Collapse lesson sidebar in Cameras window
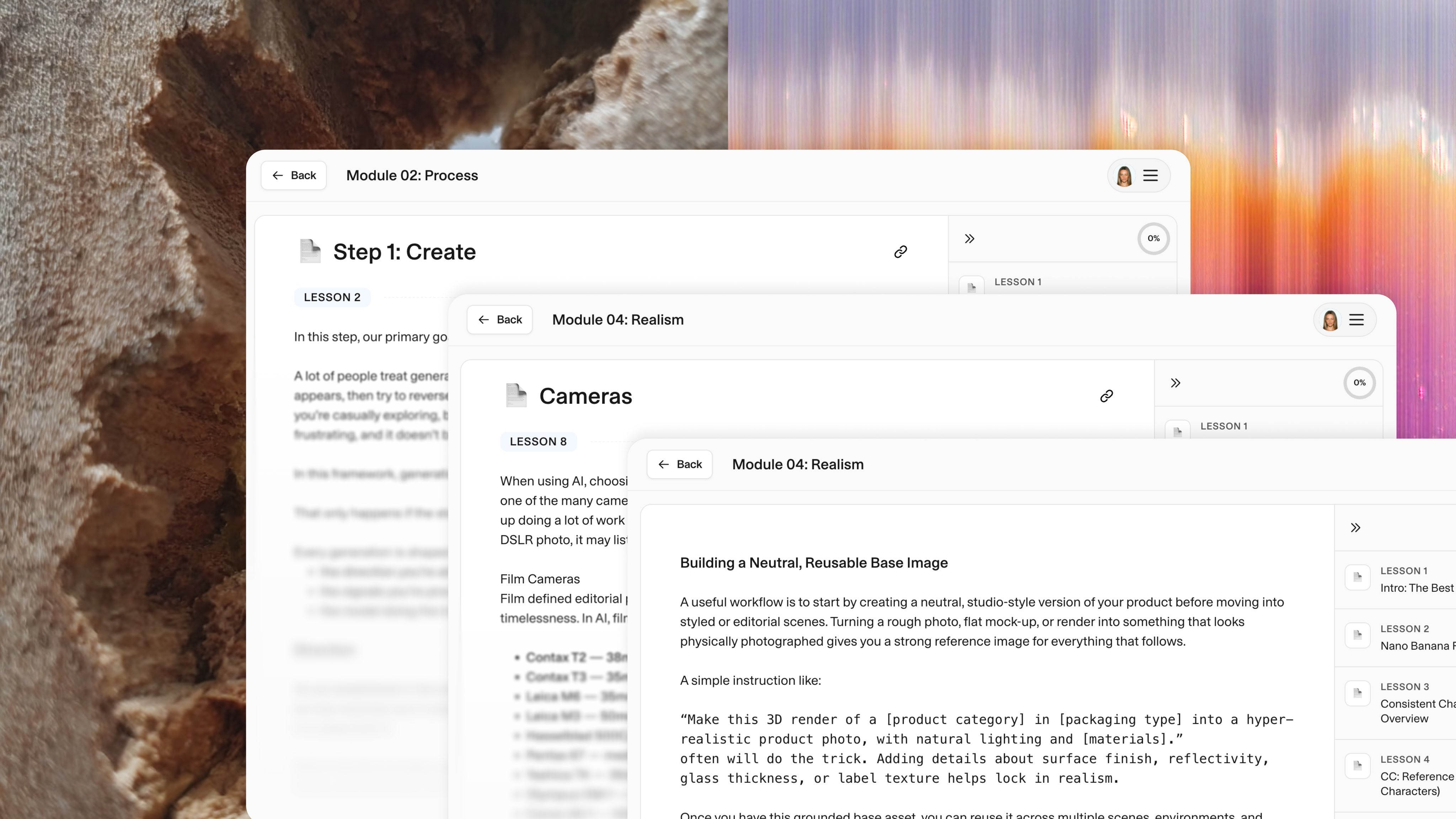 click(x=1176, y=383)
